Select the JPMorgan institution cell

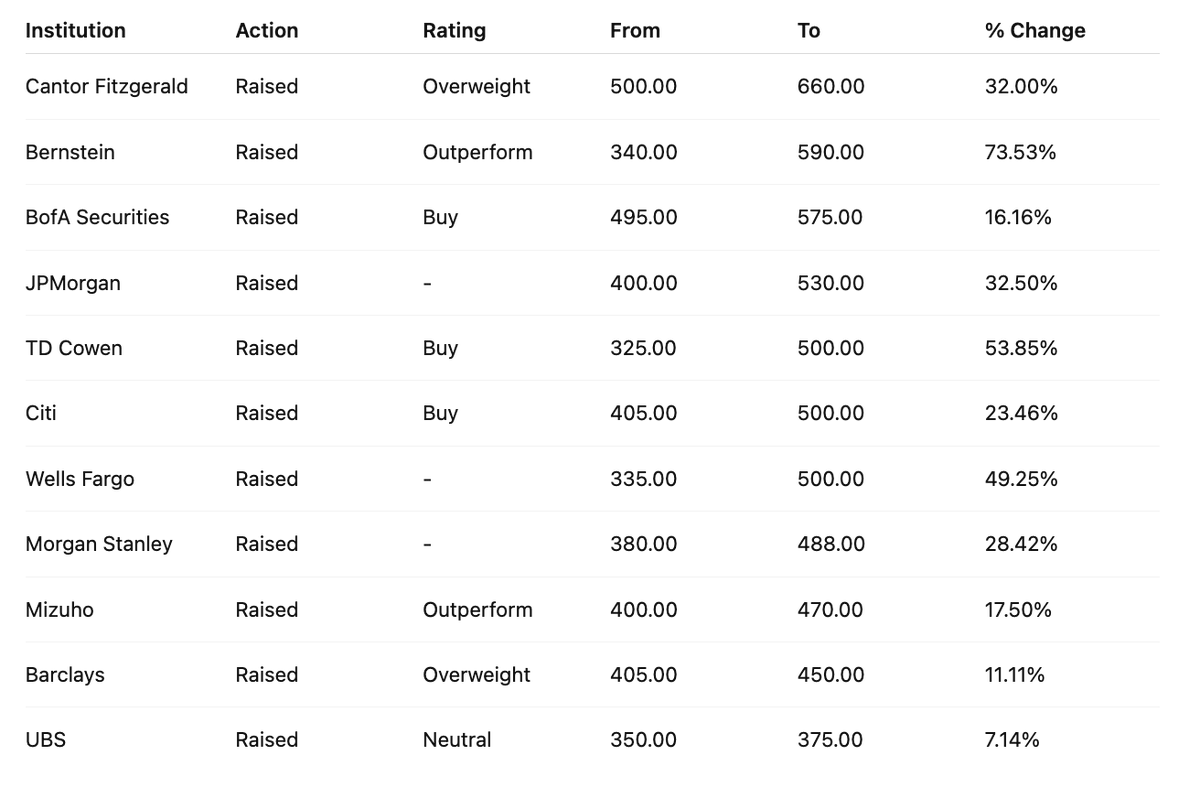[x=73, y=283]
